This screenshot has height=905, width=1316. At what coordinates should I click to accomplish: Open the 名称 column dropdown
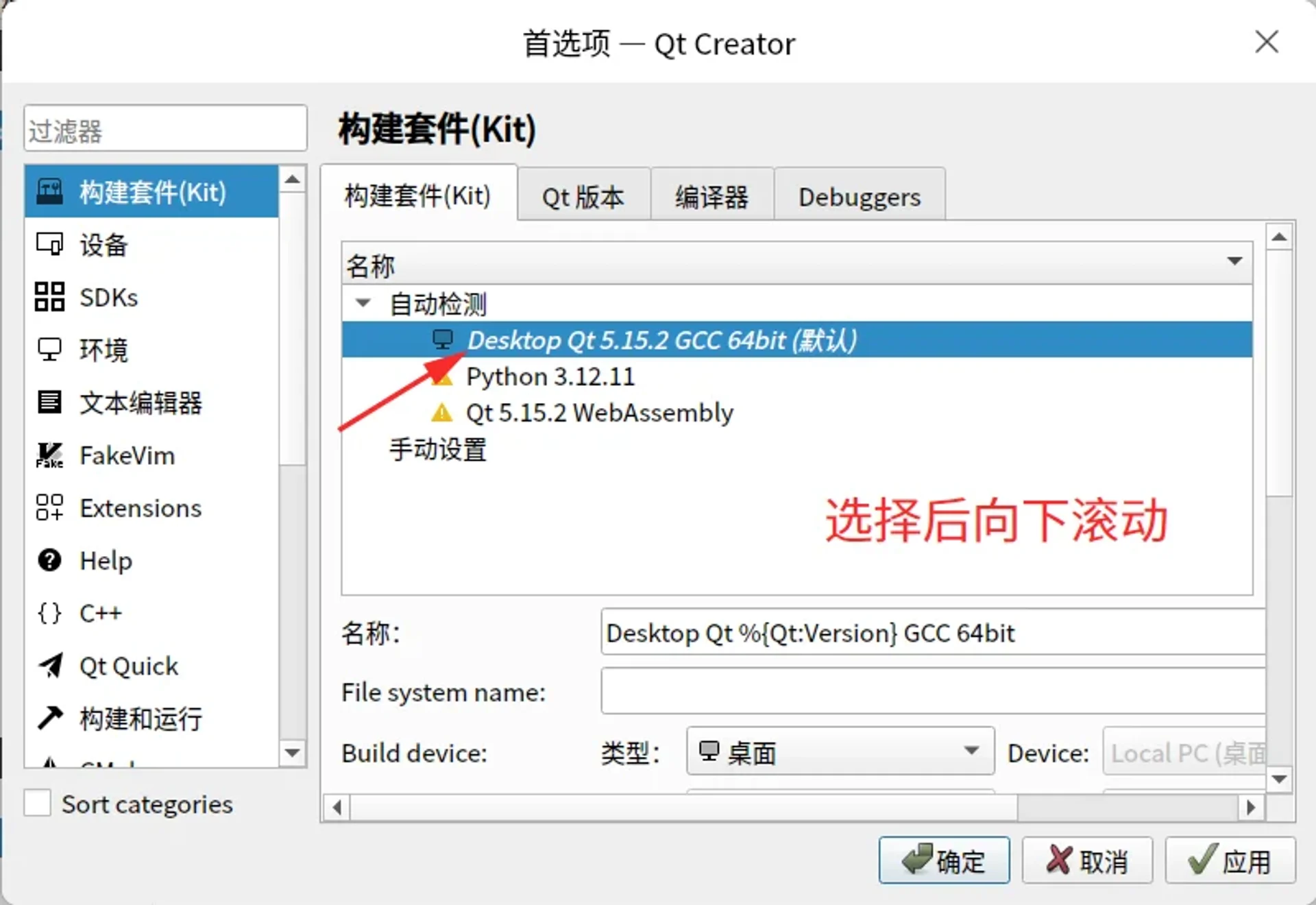tap(1235, 261)
